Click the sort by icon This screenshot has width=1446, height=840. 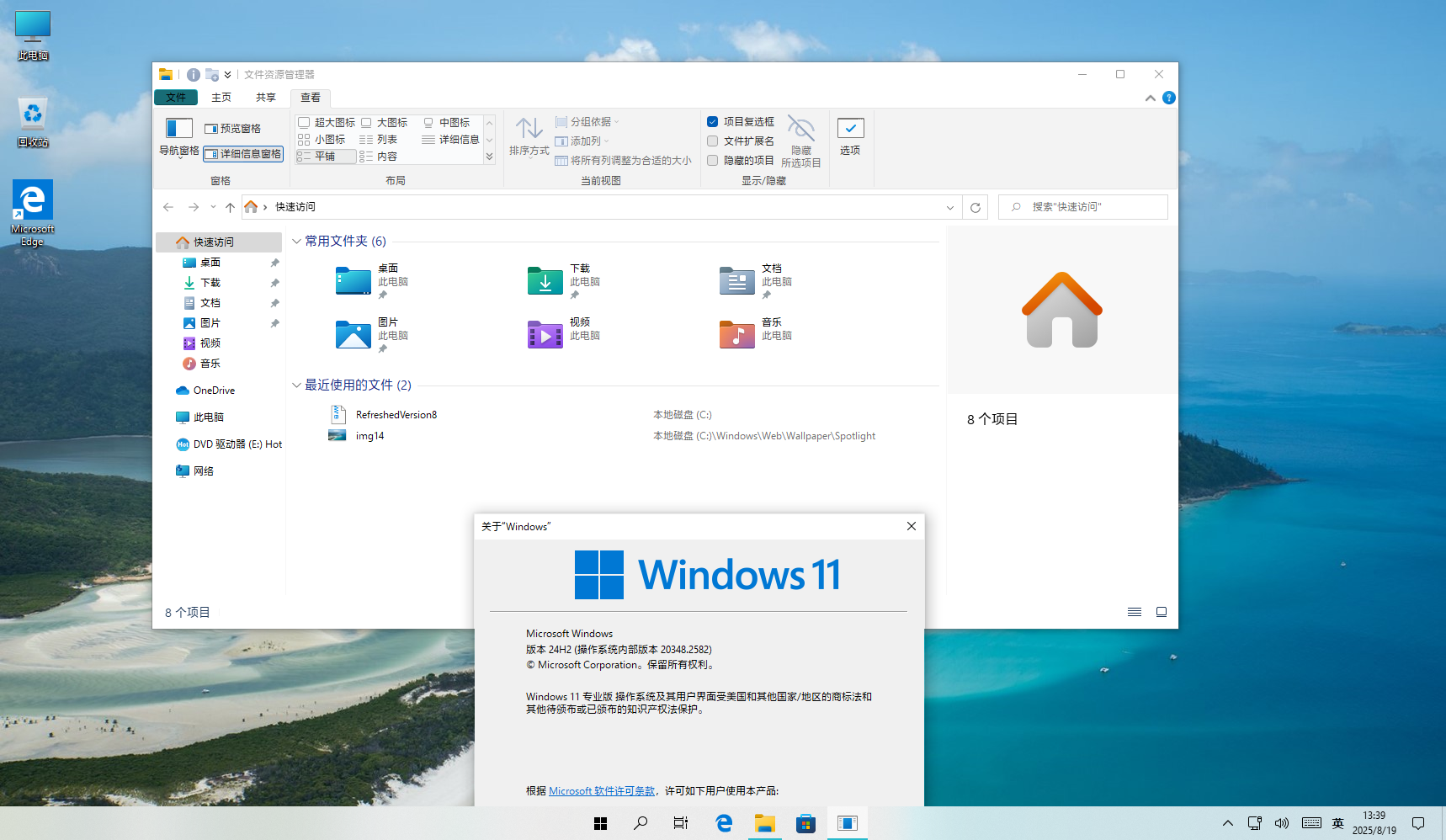pos(529,129)
